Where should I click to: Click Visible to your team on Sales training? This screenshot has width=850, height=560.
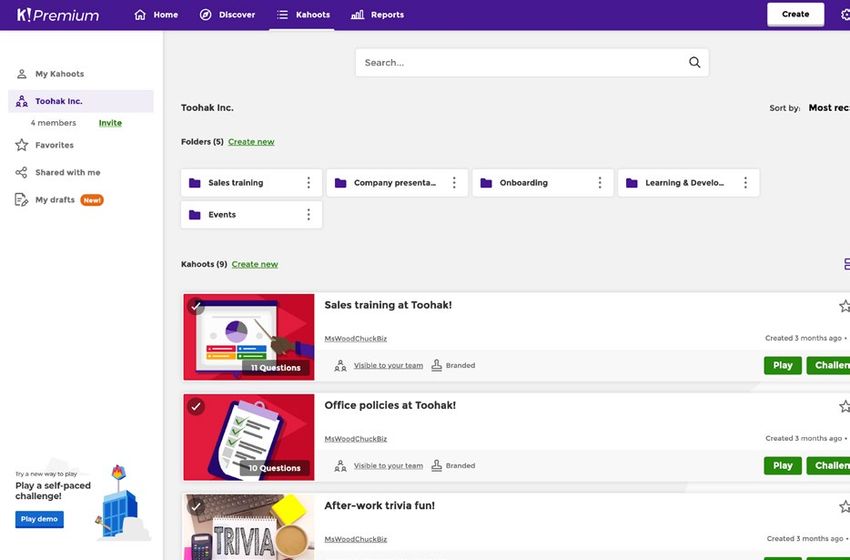click(388, 366)
